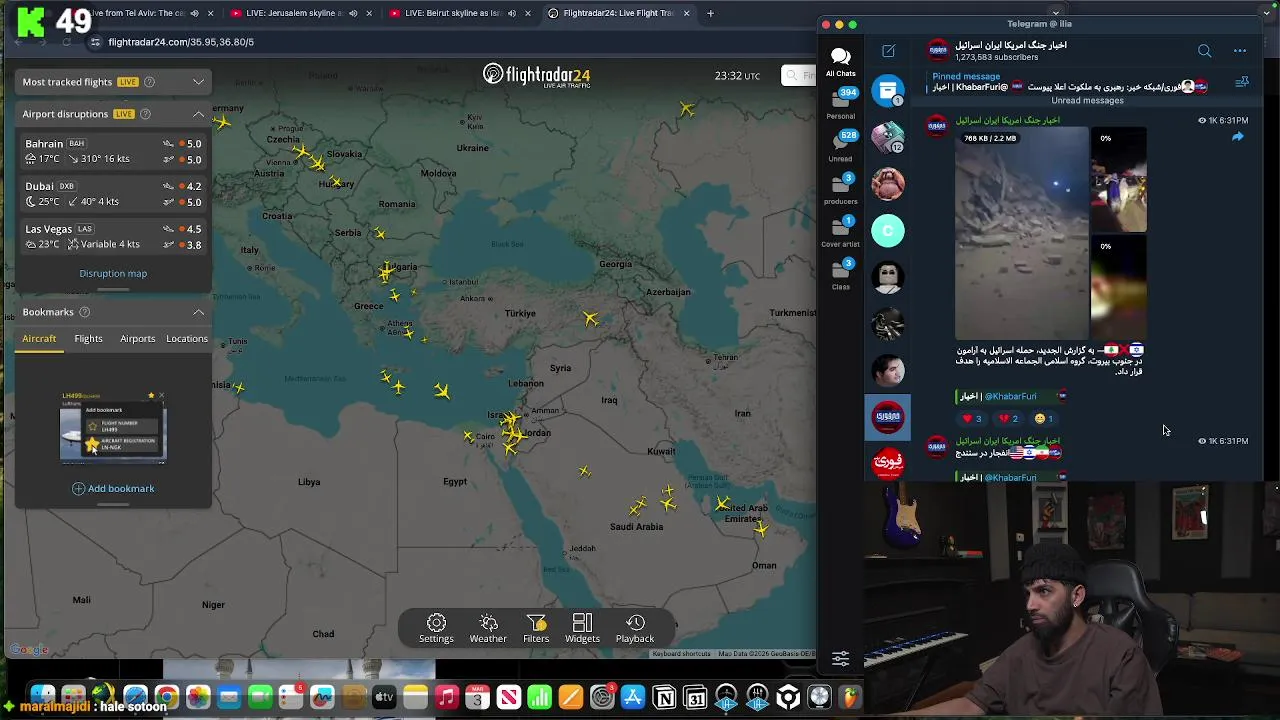Expand the Most tracked flights panel
This screenshot has width=1280, height=720.
tap(198, 82)
